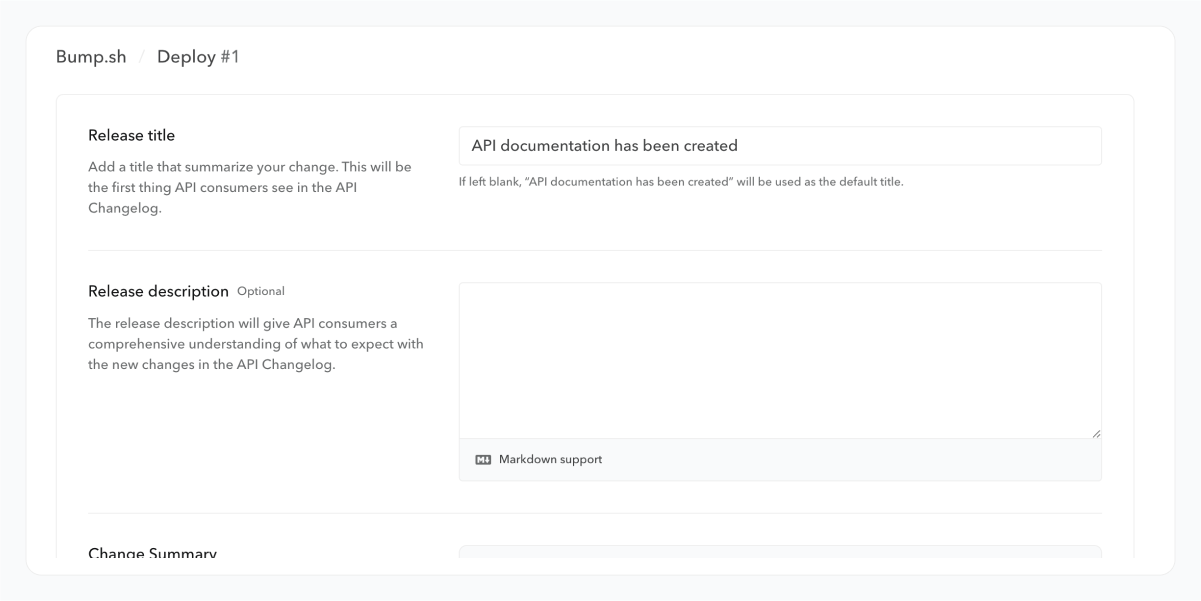1201x601 pixels.
Task: Click inside the Release description textarea
Action: tap(780, 360)
